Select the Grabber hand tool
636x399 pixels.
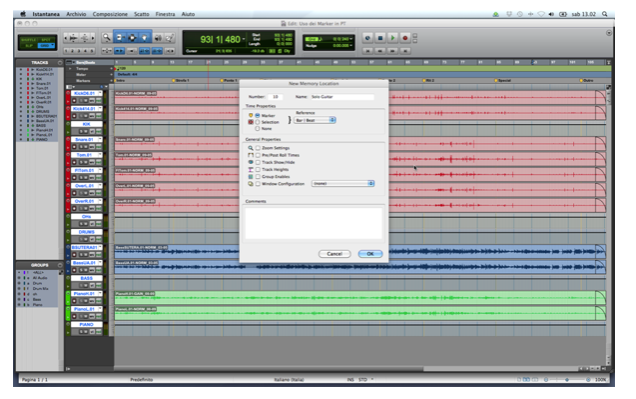coord(145,38)
